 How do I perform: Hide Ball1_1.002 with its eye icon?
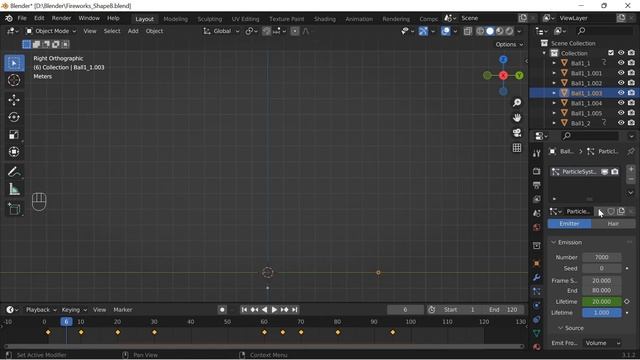[621, 83]
